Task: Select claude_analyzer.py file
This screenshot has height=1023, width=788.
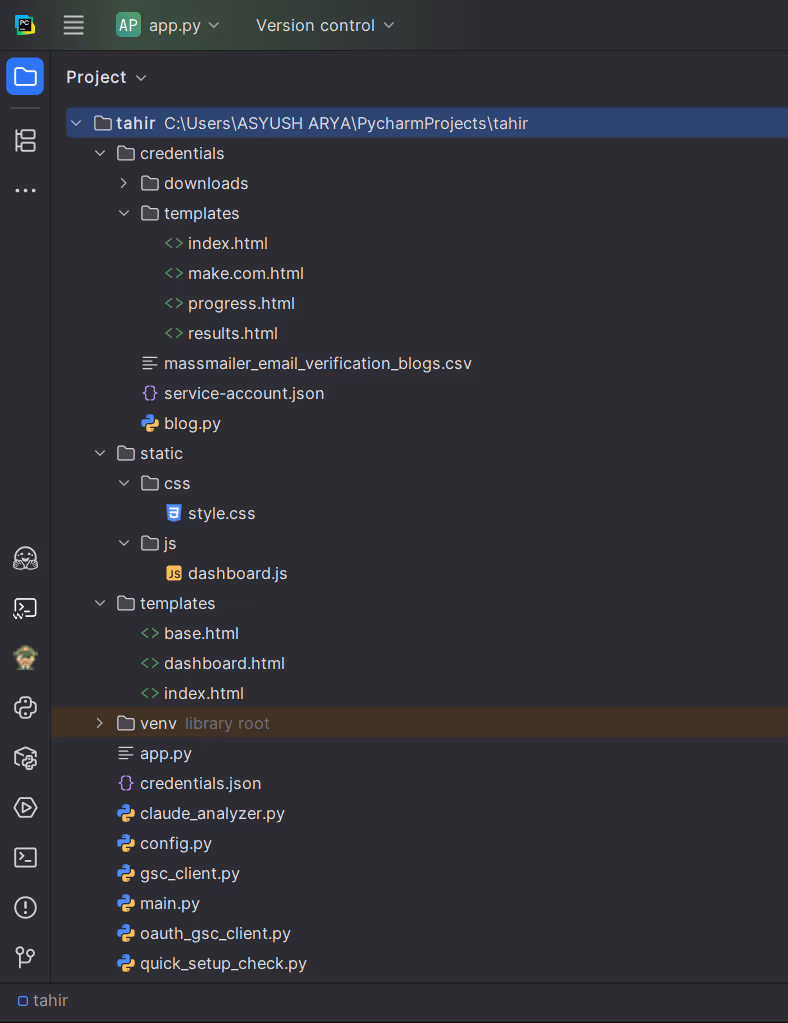Action: pos(212,814)
